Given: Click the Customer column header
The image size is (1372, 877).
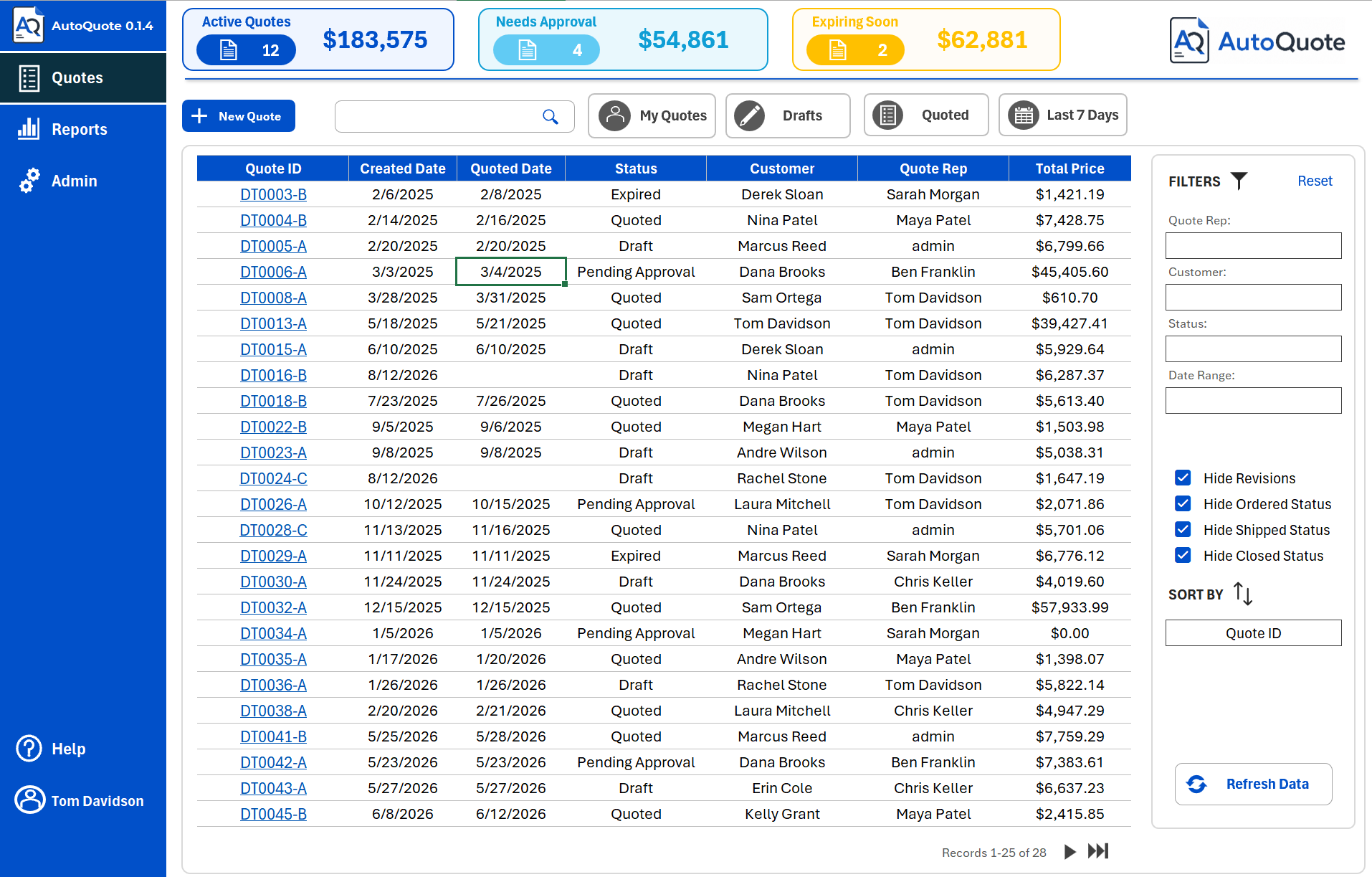Looking at the screenshot, I should click(x=782, y=169).
